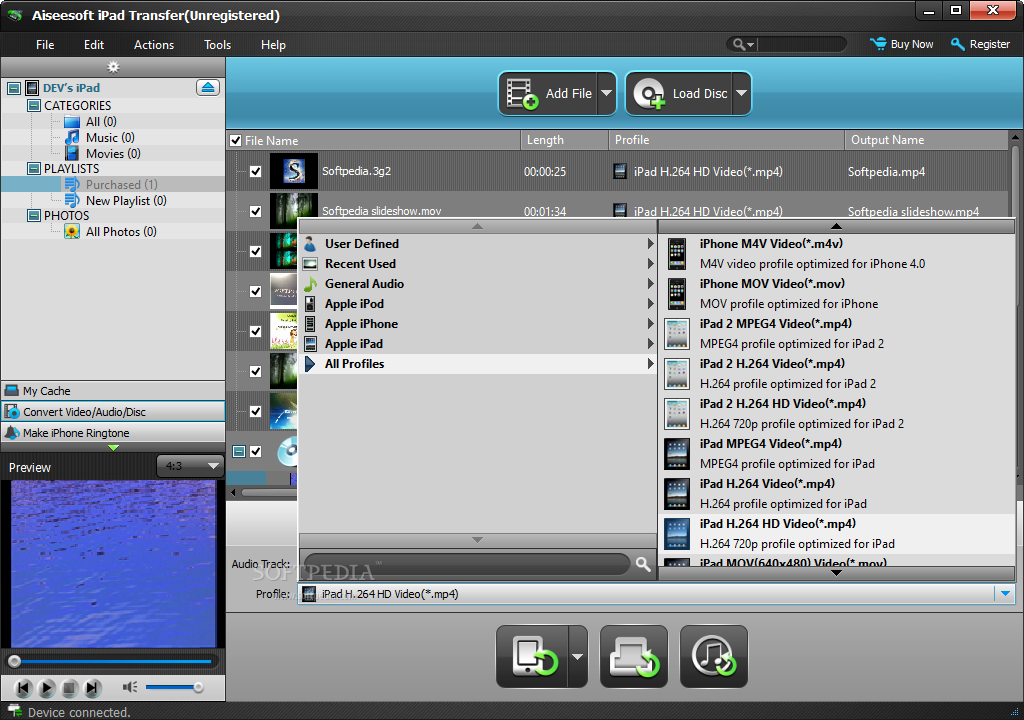
Task: Choose iPhone M4V Video(*.m4v) profile
Action: point(838,254)
